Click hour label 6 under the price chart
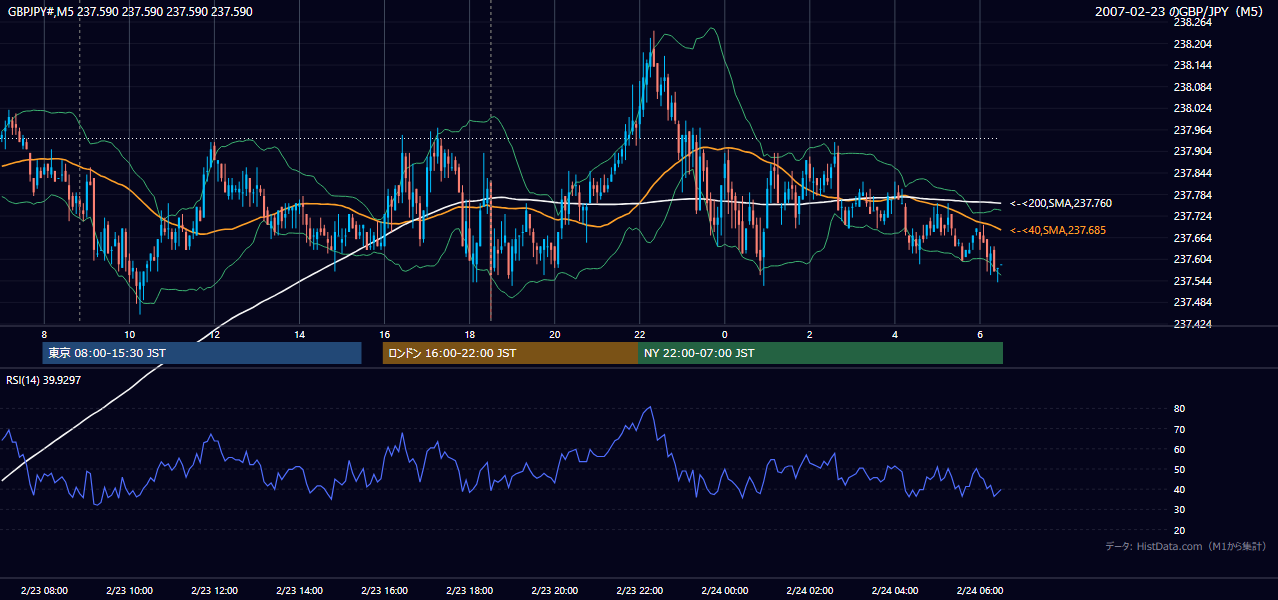This screenshot has height=600, width=1278. tap(980, 334)
